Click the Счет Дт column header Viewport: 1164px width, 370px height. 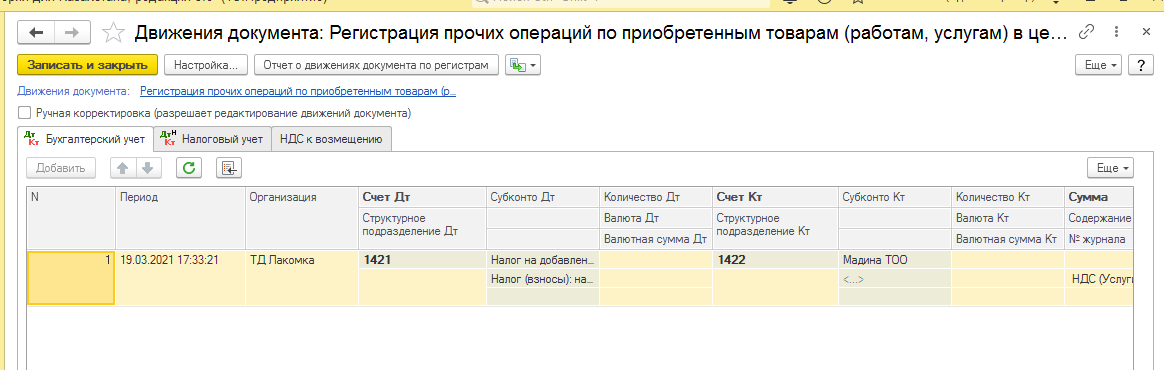(422, 198)
